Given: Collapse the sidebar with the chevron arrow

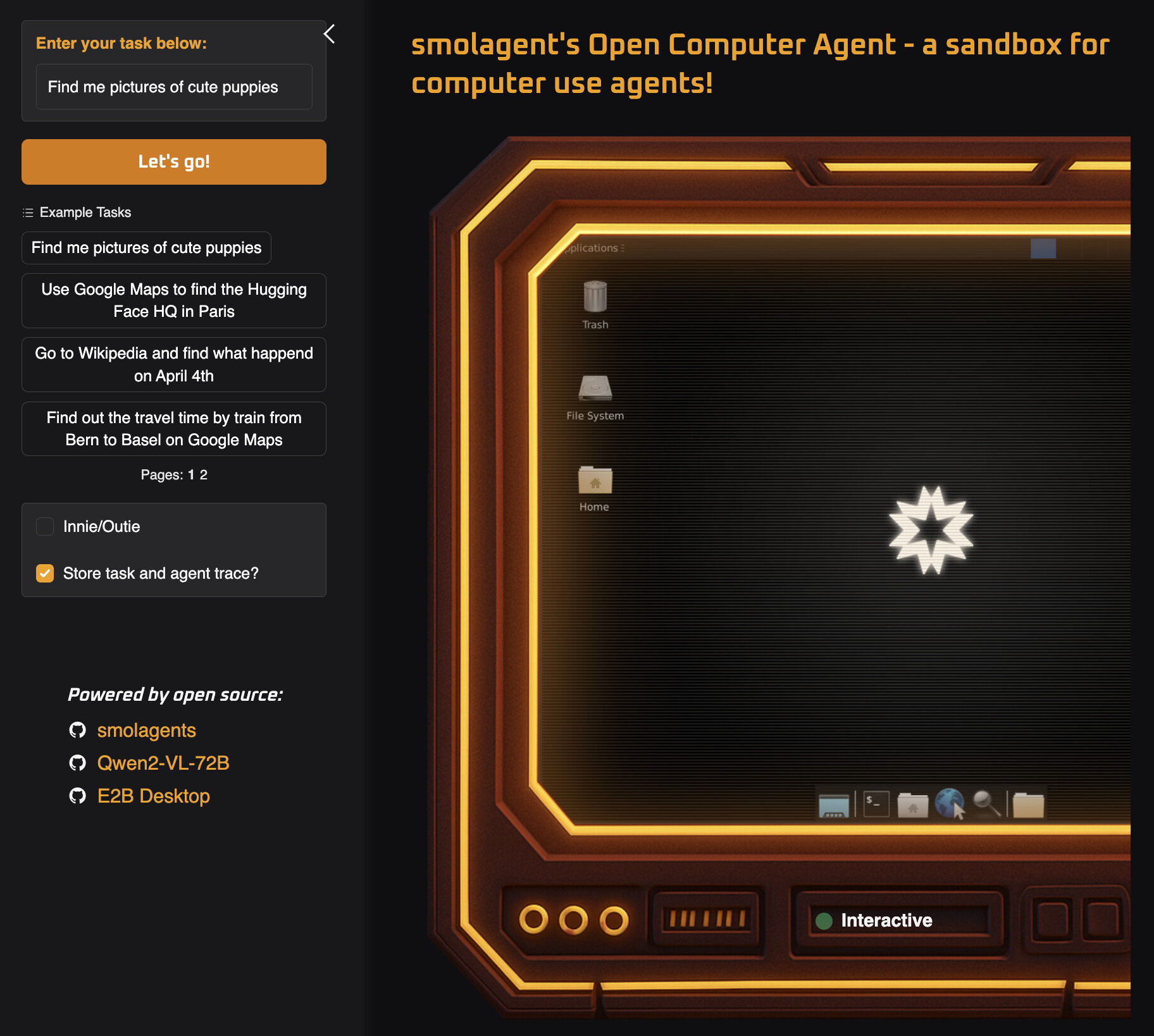Looking at the screenshot, I should [x=329, y=34].
